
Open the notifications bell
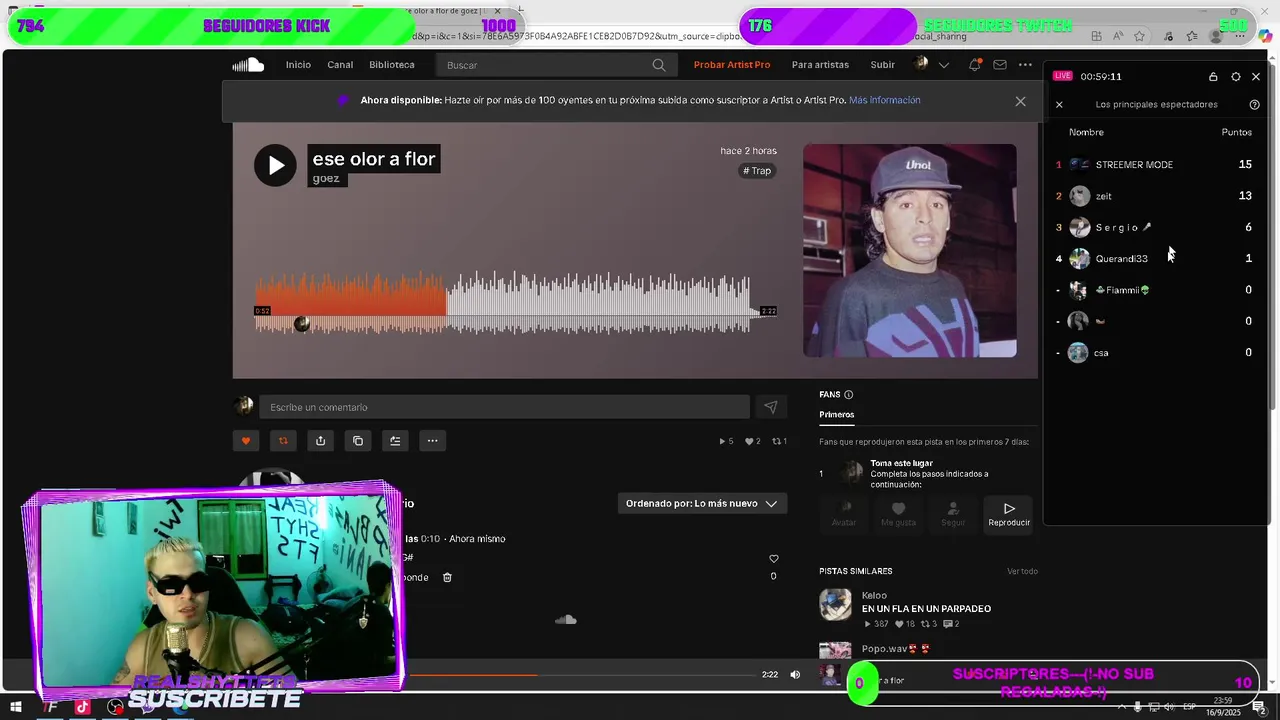tap(974, 65)
